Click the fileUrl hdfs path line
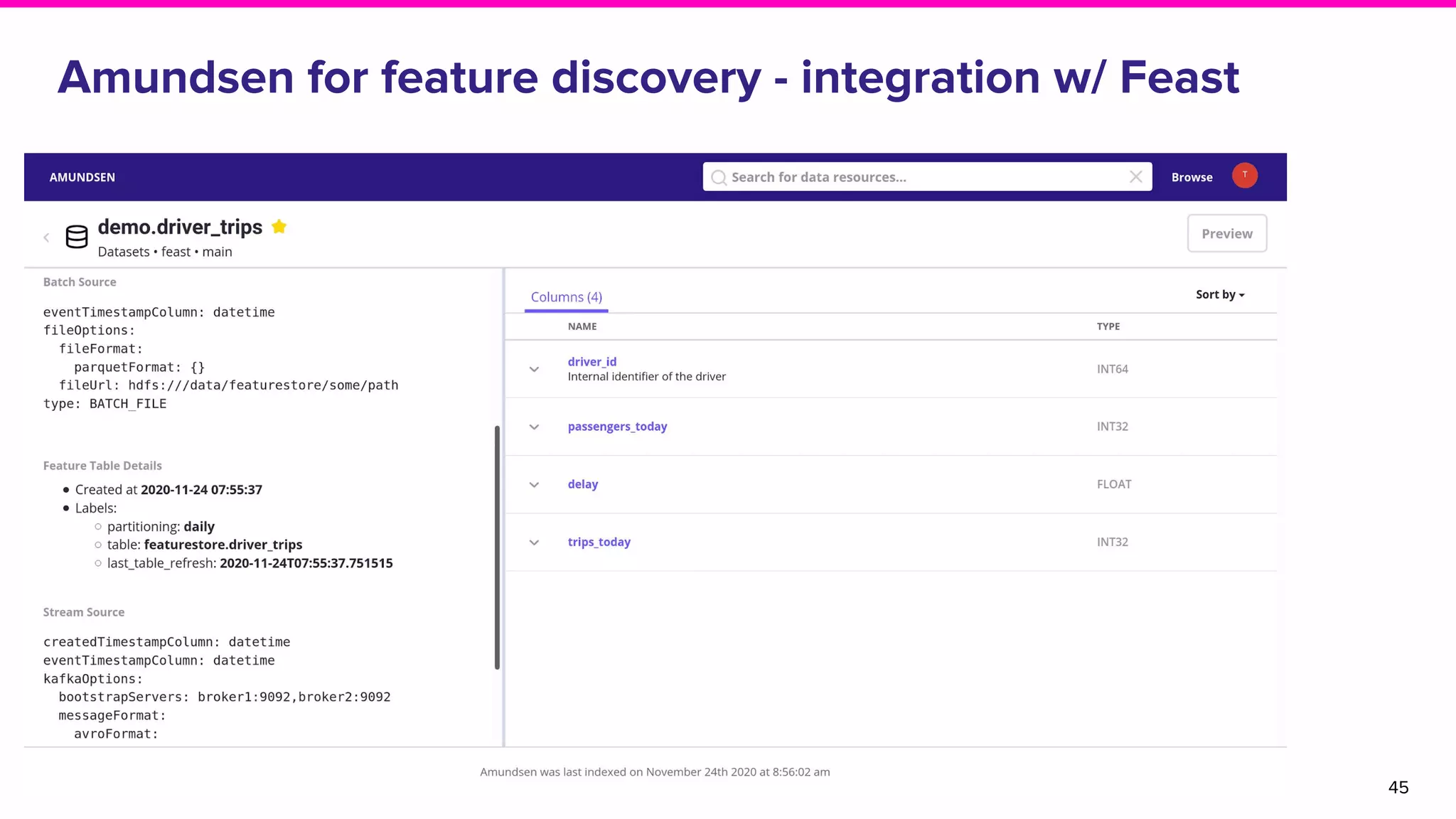 coord(228,385)
